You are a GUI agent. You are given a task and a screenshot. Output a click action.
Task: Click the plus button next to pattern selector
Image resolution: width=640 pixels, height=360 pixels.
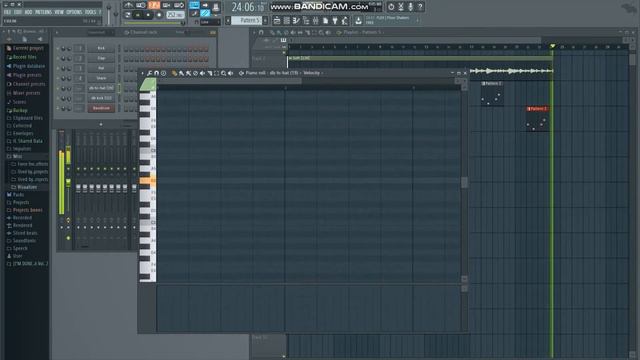click(x=265, y=20)
